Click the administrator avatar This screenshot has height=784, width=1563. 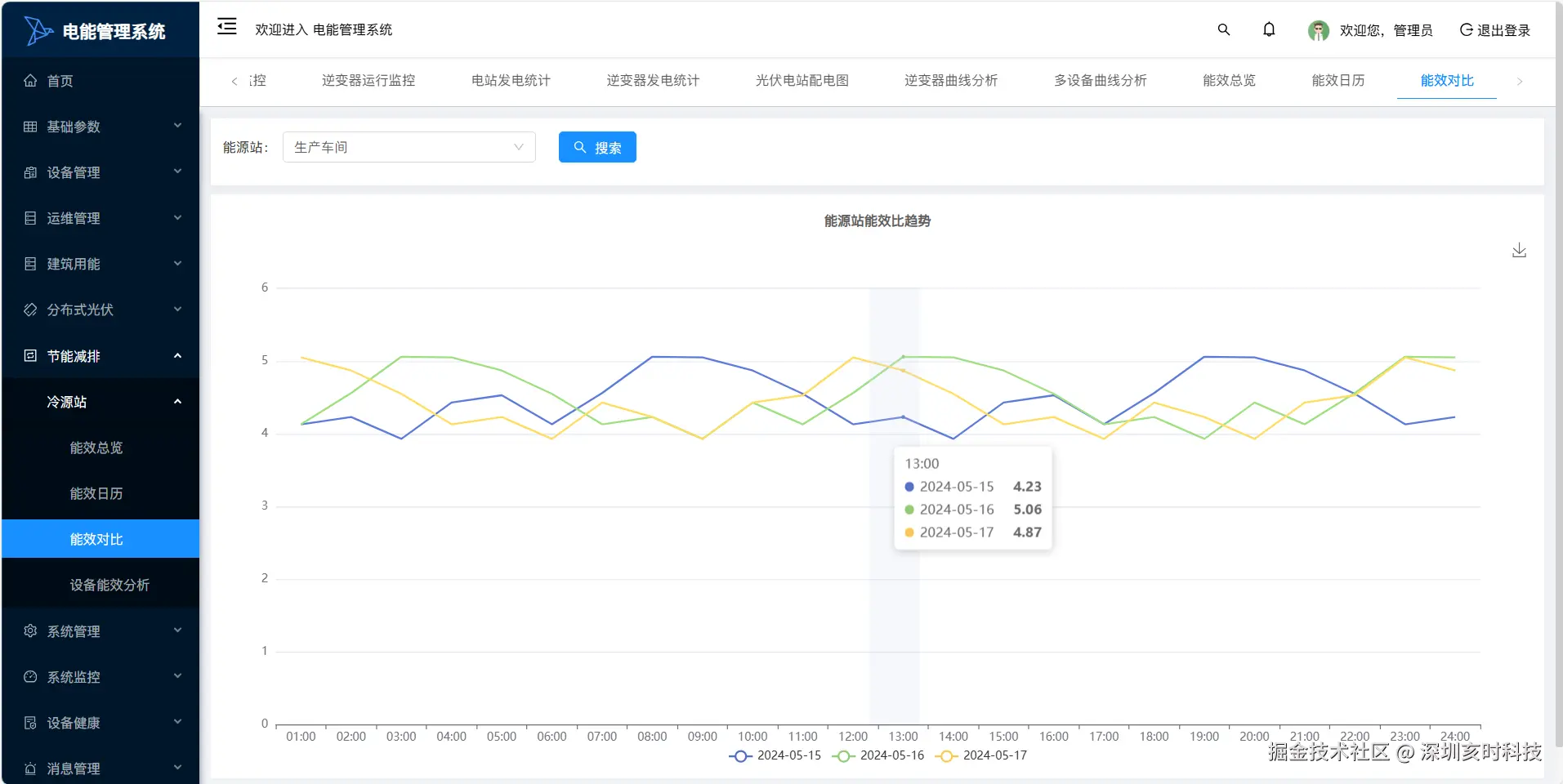[1318, 30]
